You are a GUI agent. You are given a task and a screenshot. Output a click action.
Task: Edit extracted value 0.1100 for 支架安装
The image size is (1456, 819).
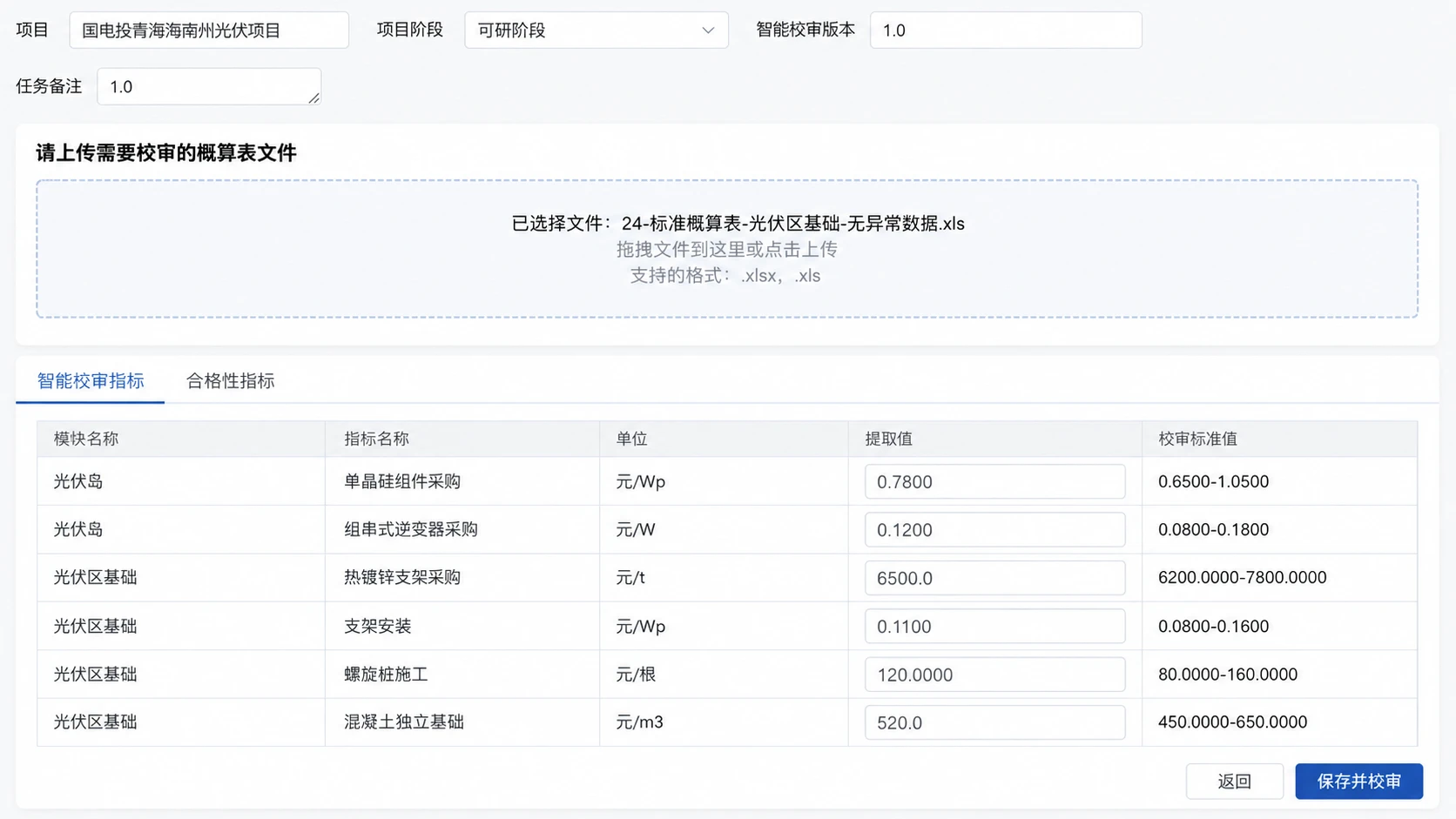pos(994,626)
